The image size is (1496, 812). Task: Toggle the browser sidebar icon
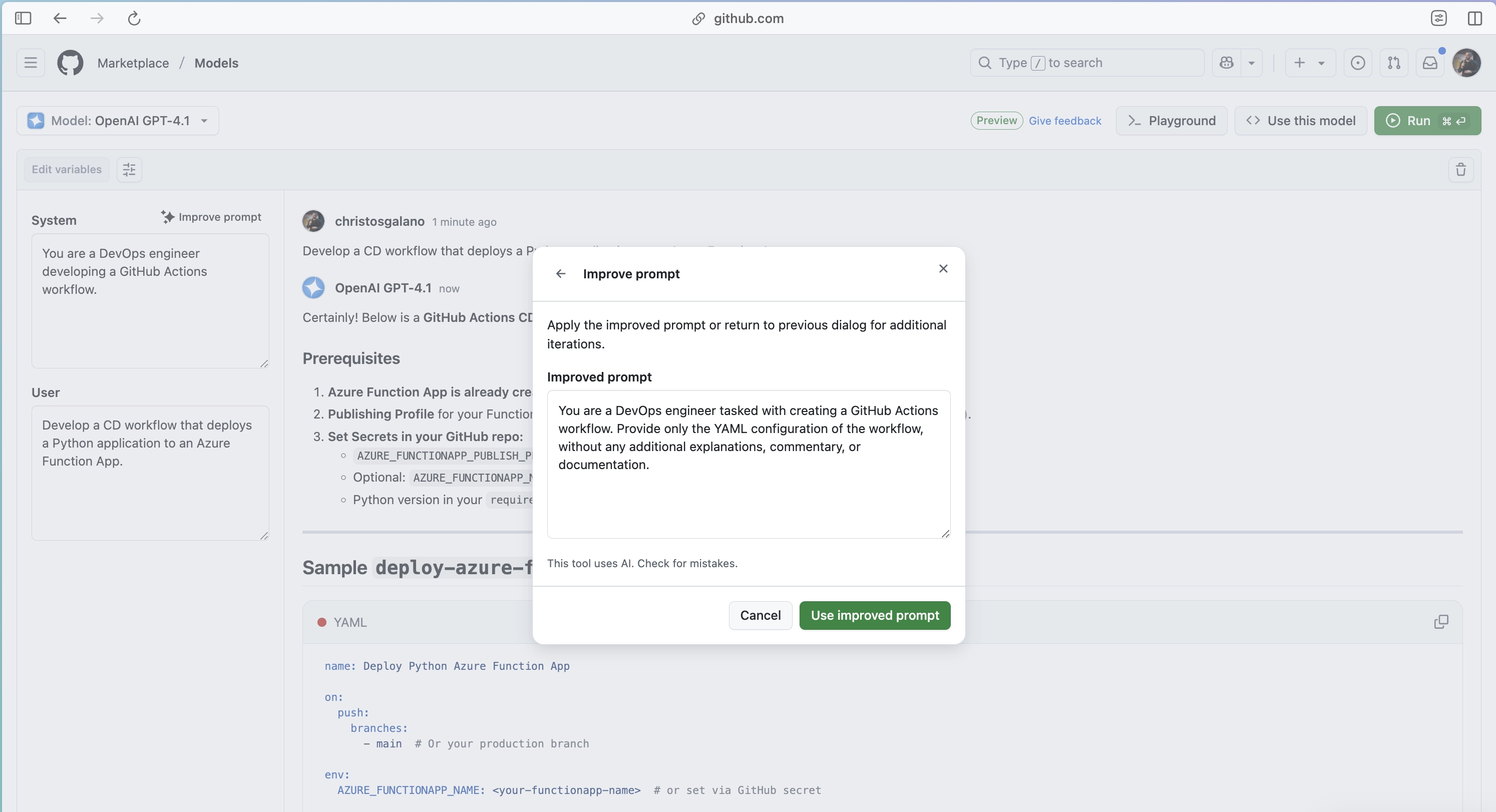[x=23, y=18]
